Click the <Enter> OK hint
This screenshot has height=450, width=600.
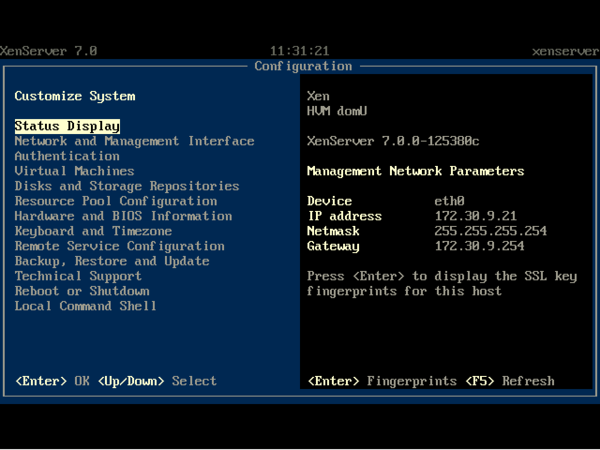tap(52, 381)
